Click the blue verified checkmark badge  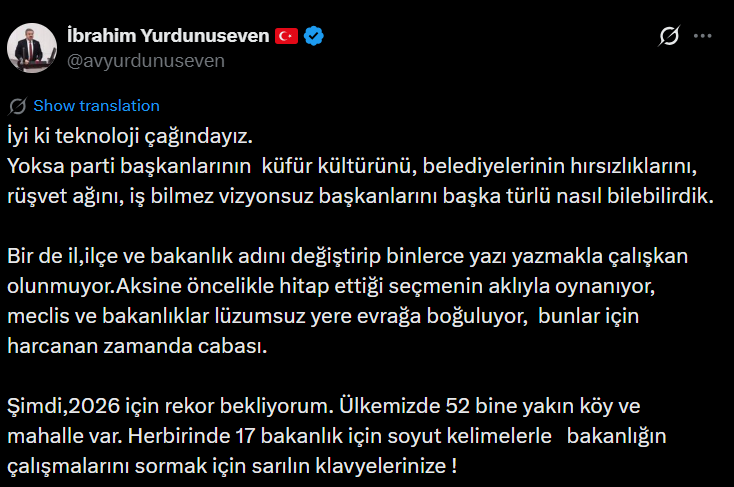pyautogui.click(x=314, y=36)
